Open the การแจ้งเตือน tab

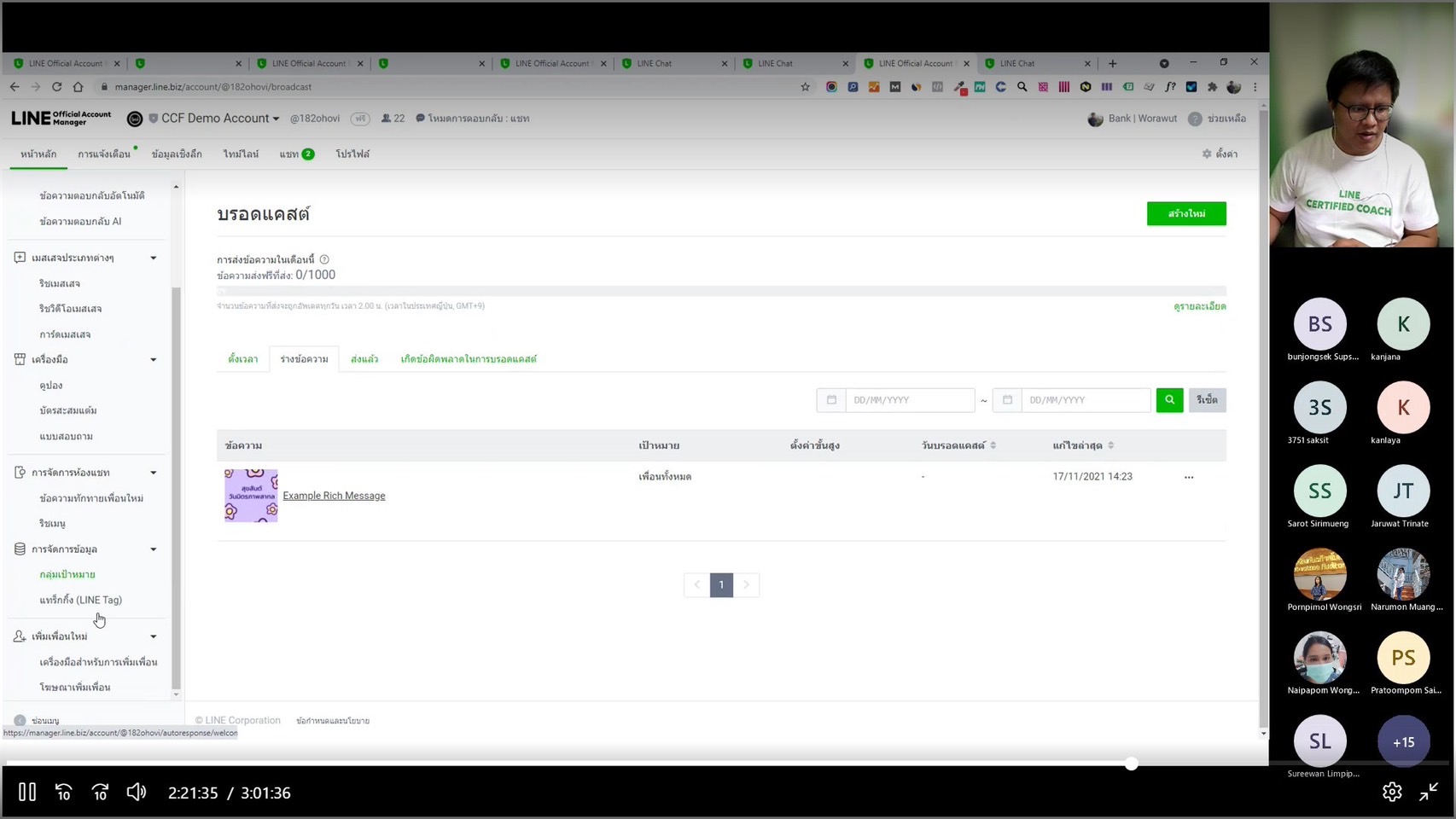[104, 154]
